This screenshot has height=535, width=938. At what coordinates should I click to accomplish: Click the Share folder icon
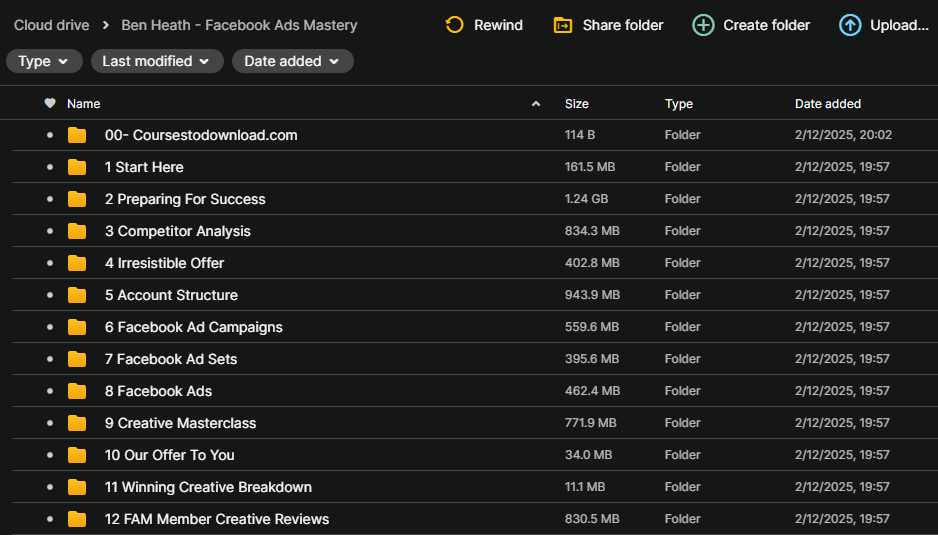[563, 25]
